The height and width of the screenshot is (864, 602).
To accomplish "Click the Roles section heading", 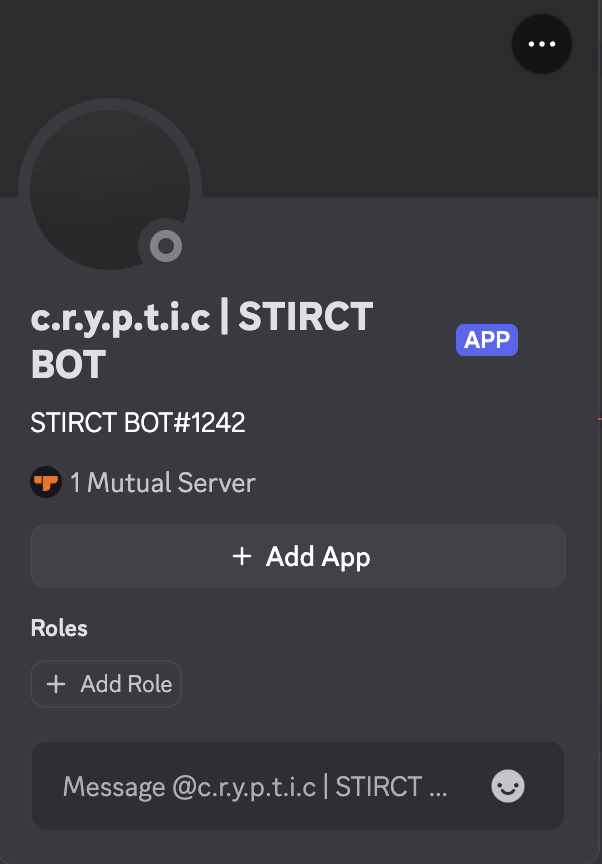I will 59,628.
